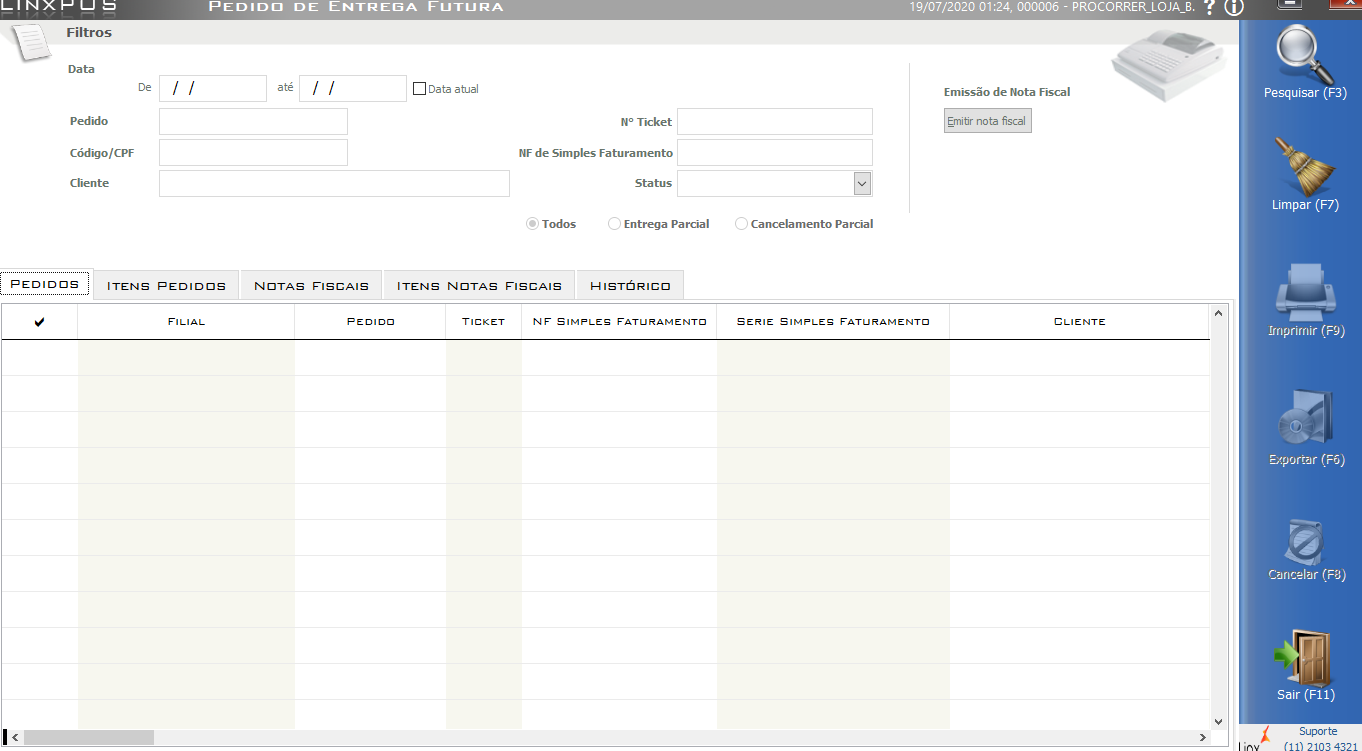This screenshot has height=751, width=1362.
Task: Click the Linx logo near Suporte
Action: point(1256,739)
